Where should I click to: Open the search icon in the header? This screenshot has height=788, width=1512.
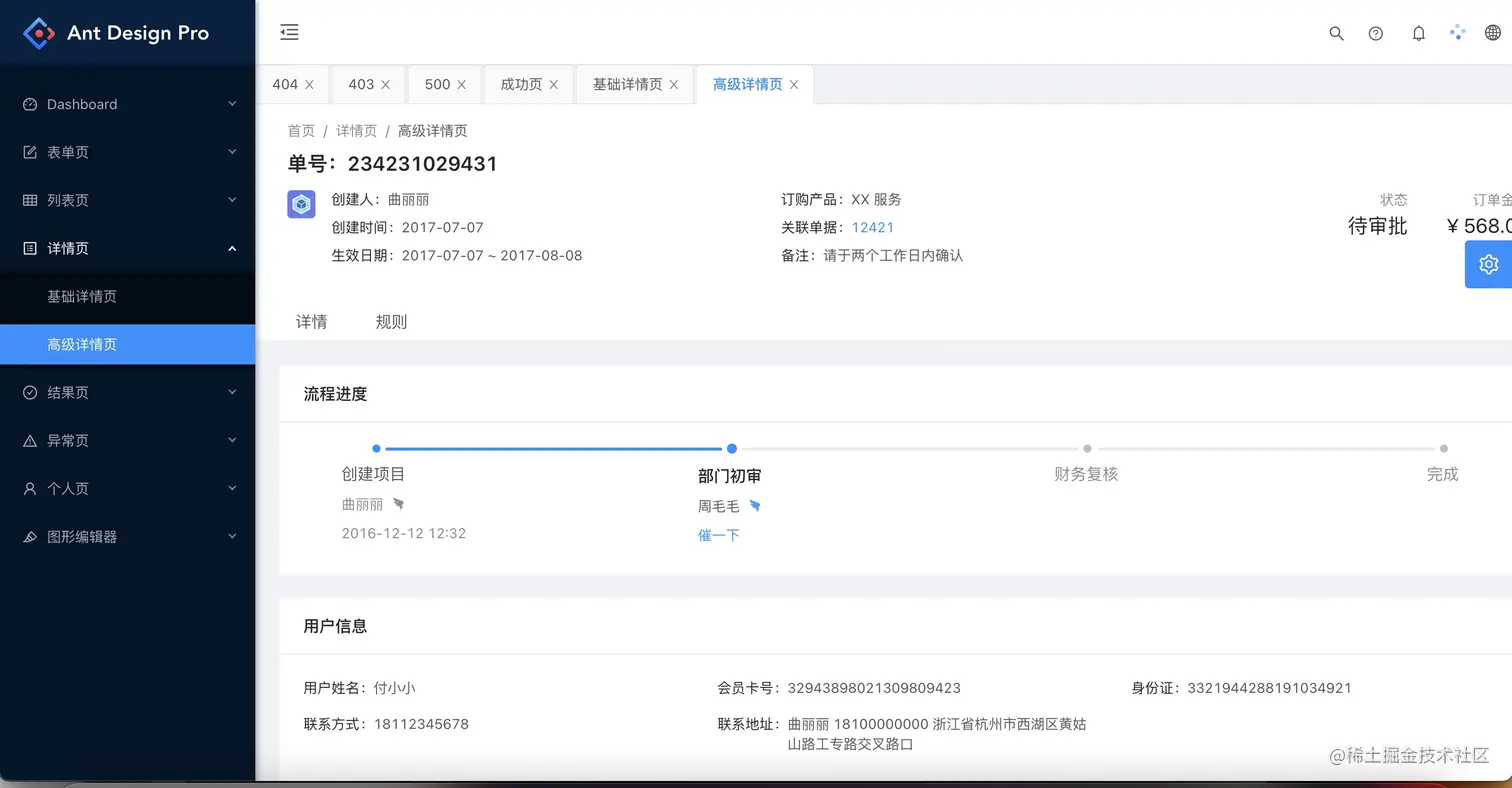[1336, 33]
